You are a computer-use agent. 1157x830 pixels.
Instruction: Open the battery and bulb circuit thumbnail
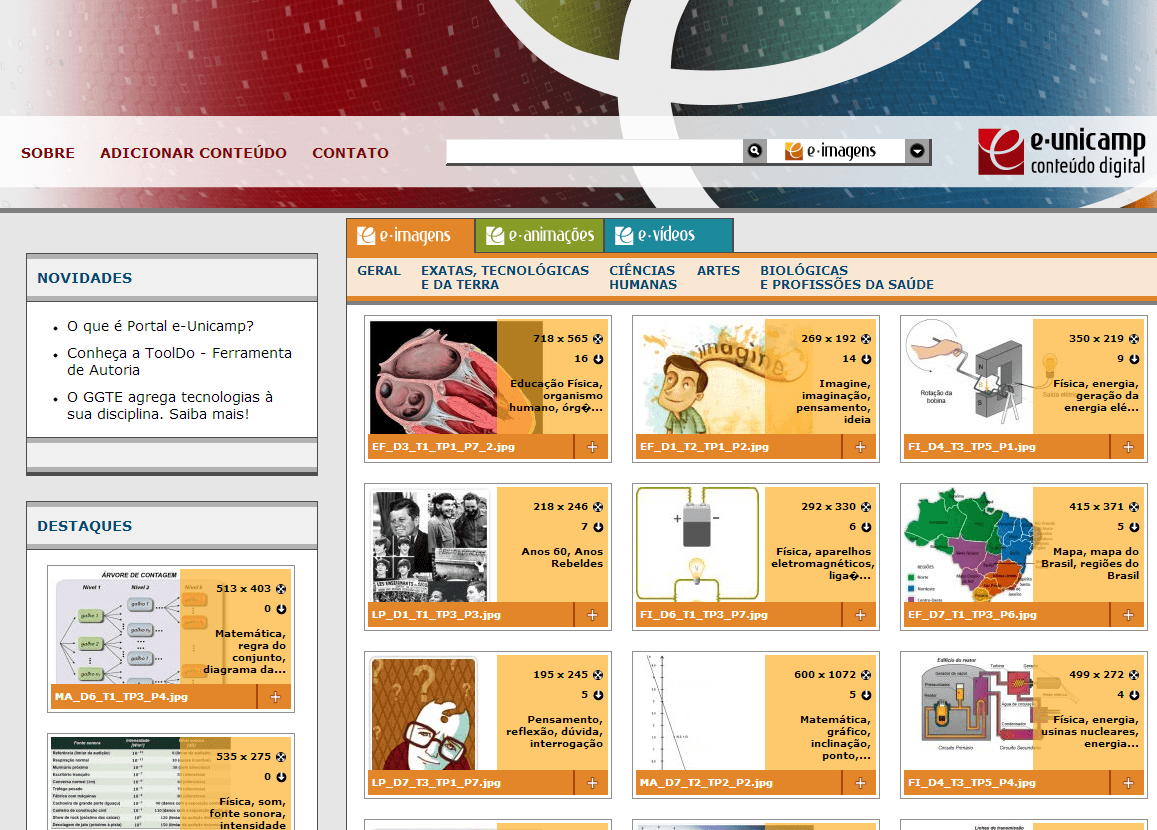pyautogui.click(x=697, y=544)
